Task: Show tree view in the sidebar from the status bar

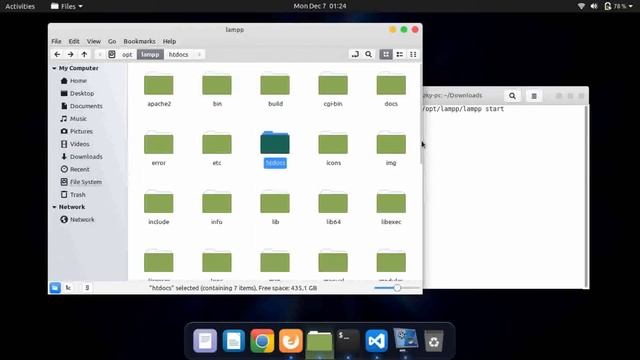Action: (x=68, y=288)
